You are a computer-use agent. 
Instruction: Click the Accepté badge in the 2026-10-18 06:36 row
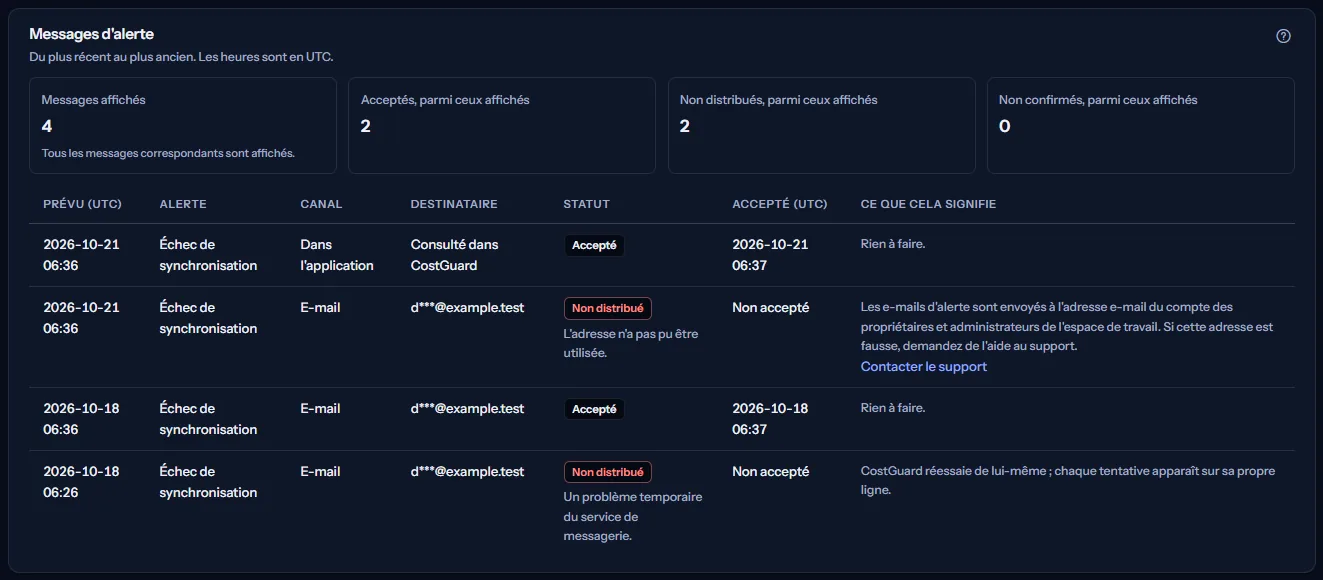click(594, 409)
